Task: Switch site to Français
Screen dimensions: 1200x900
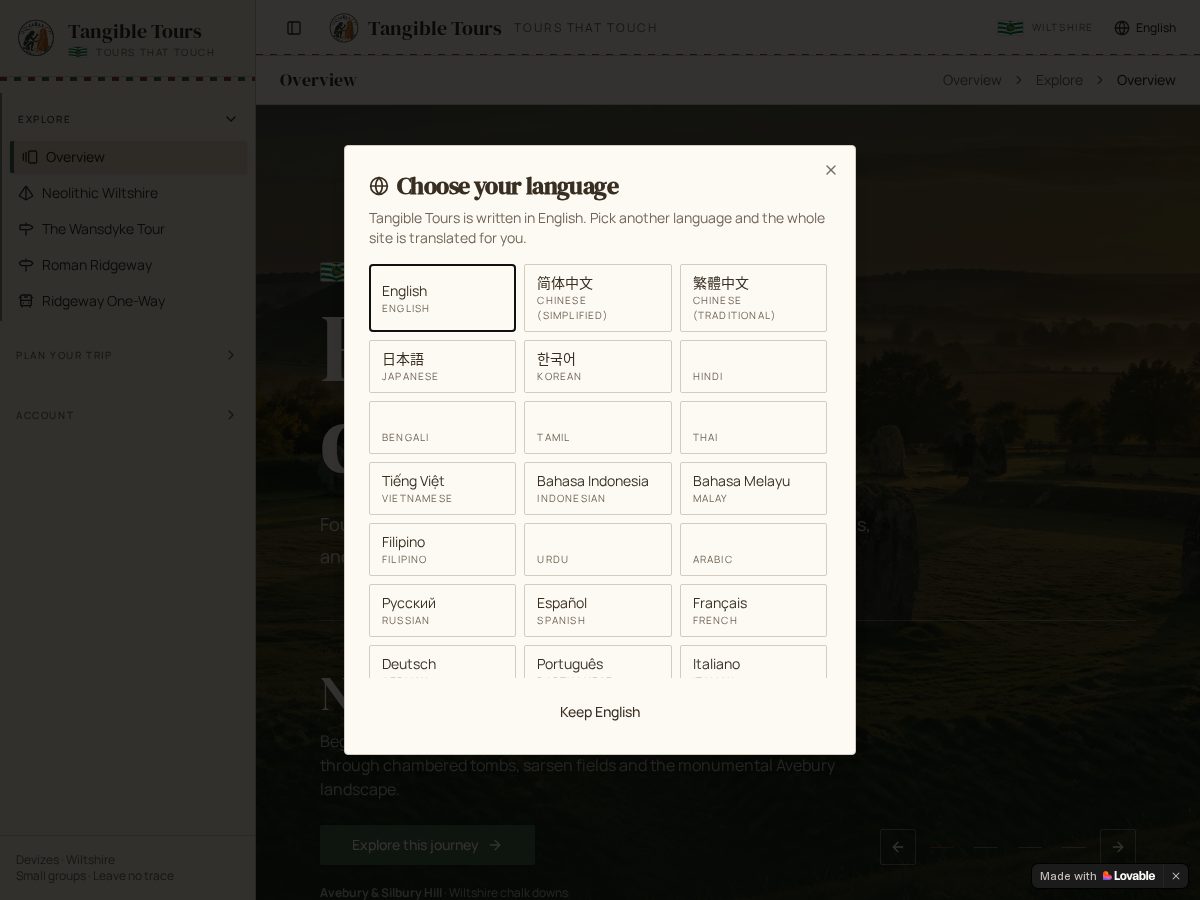Action: [x=753, y=610]
